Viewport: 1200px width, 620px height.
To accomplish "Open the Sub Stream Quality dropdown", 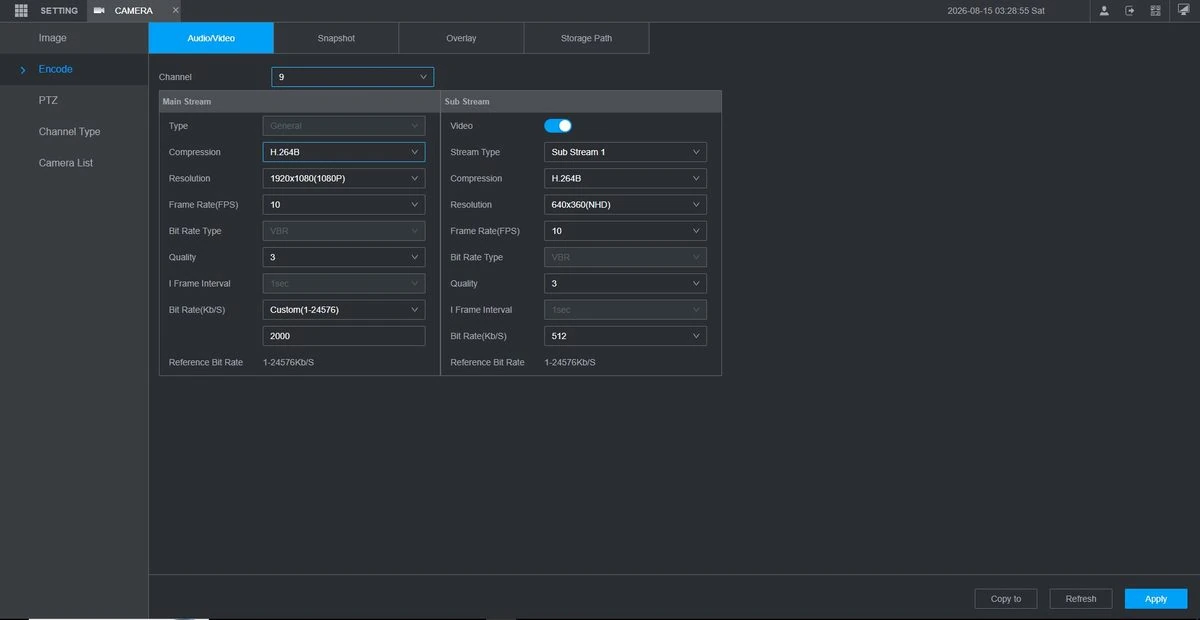I will 625,283.
